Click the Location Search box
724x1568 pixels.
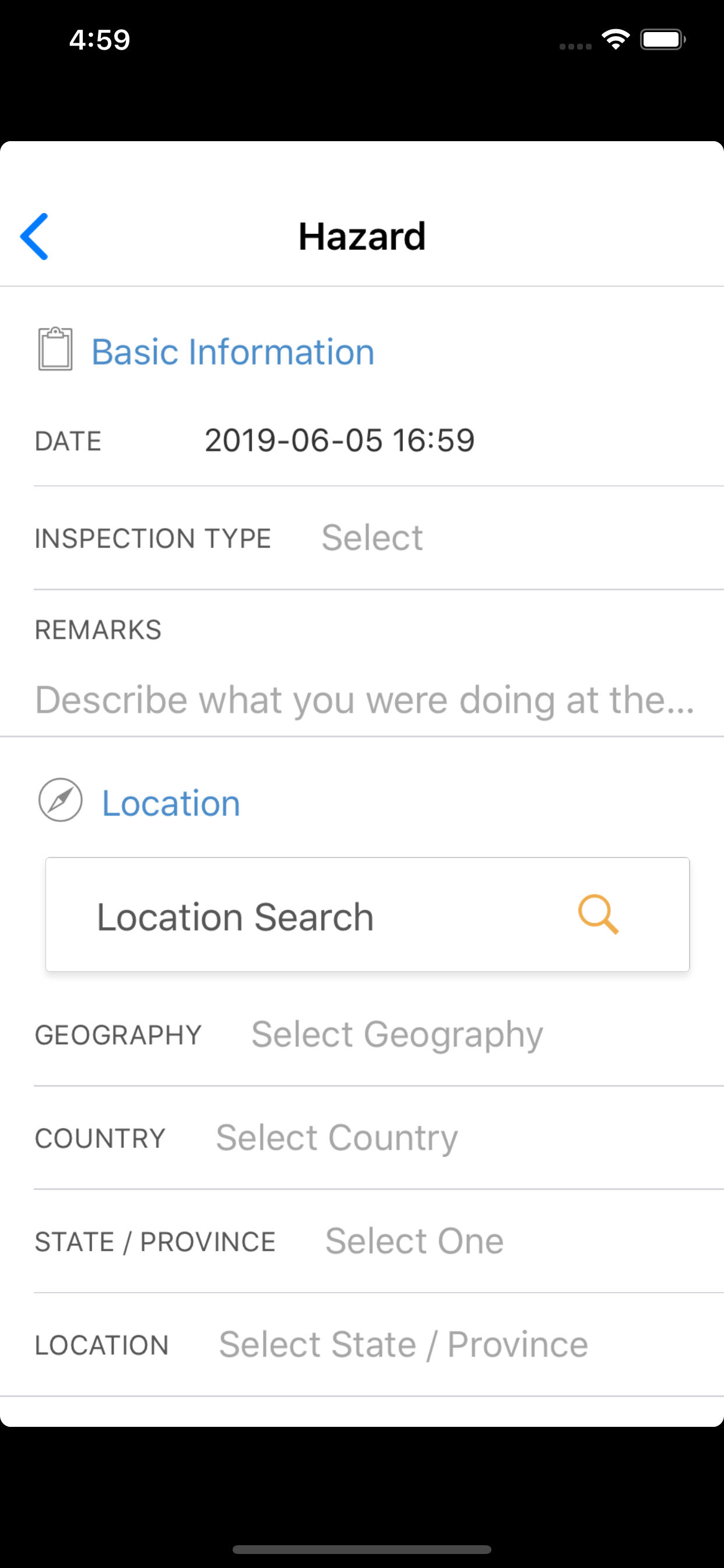tap(367, 914)
